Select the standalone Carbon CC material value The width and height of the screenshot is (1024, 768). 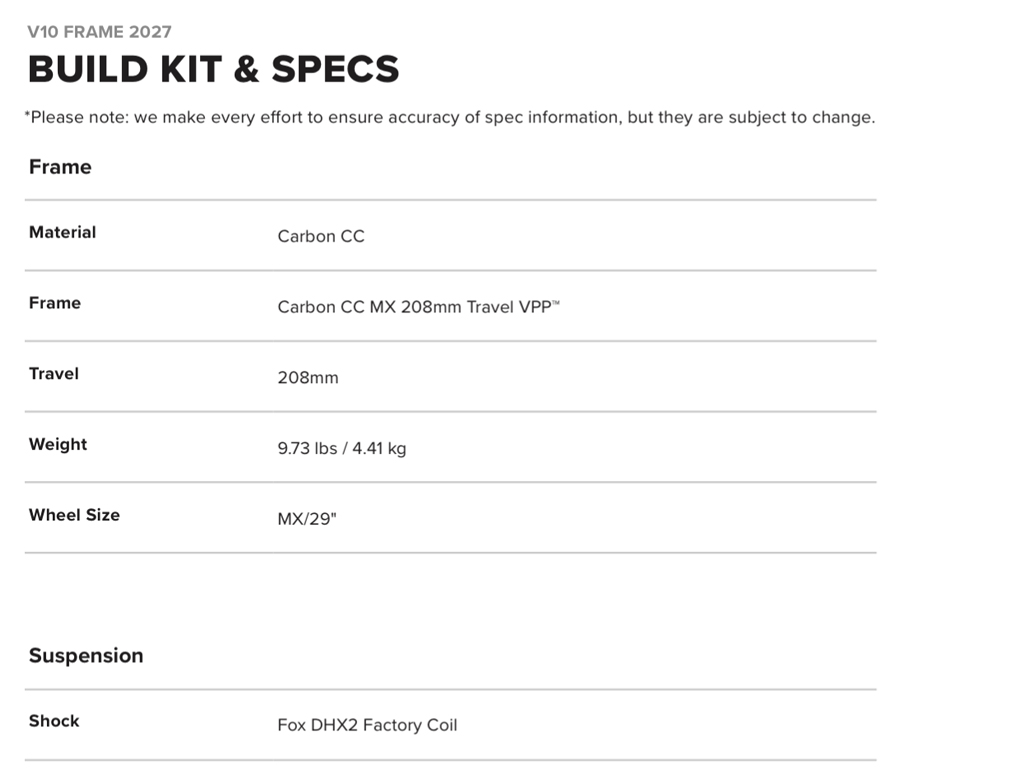pos(321,236)
